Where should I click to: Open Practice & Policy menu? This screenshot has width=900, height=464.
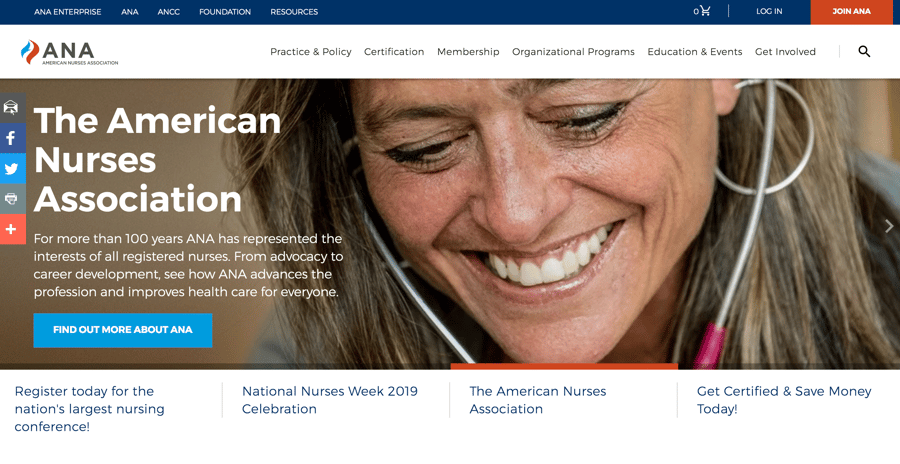[x=311, y=52]
